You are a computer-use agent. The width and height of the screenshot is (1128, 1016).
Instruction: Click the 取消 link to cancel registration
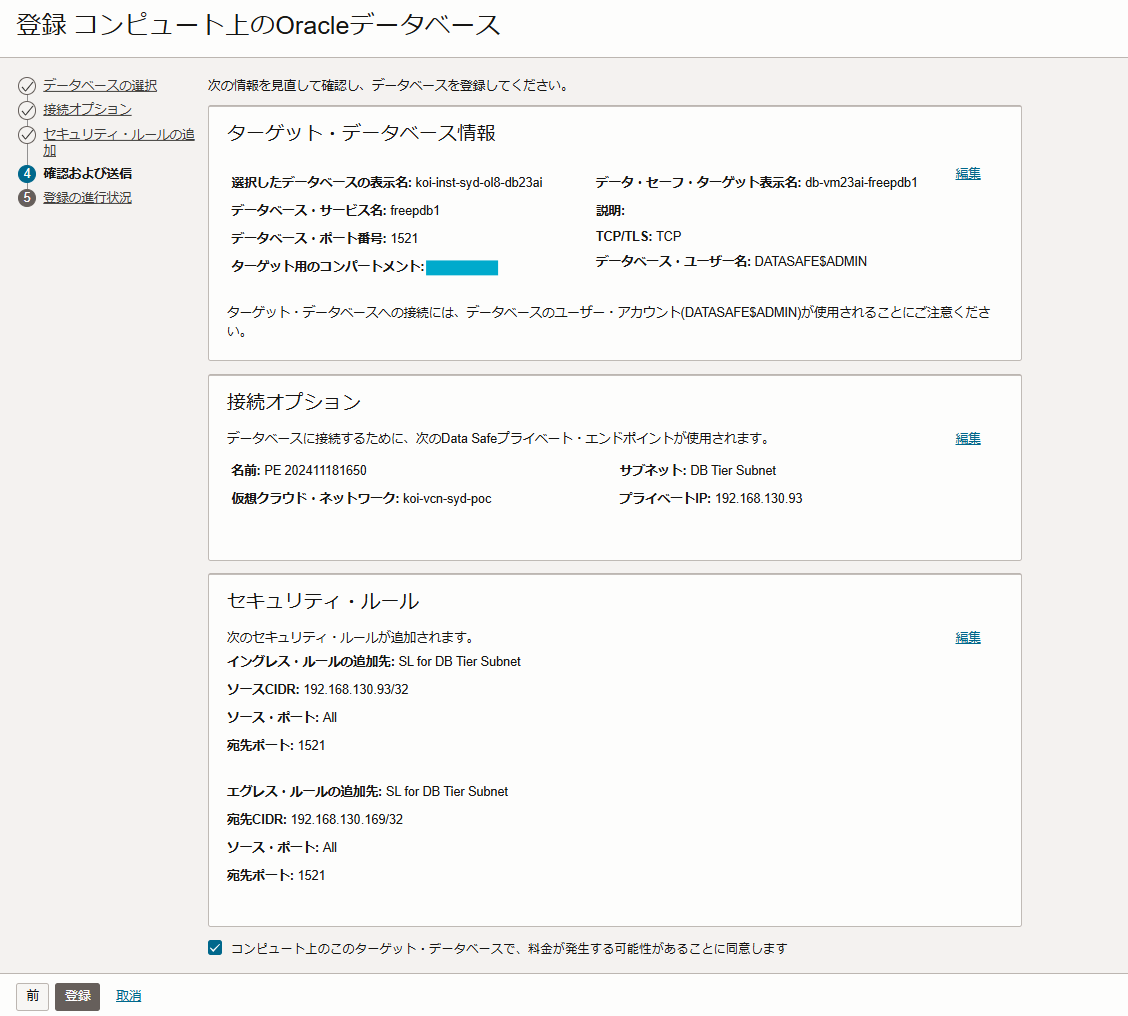pos(128,996)
